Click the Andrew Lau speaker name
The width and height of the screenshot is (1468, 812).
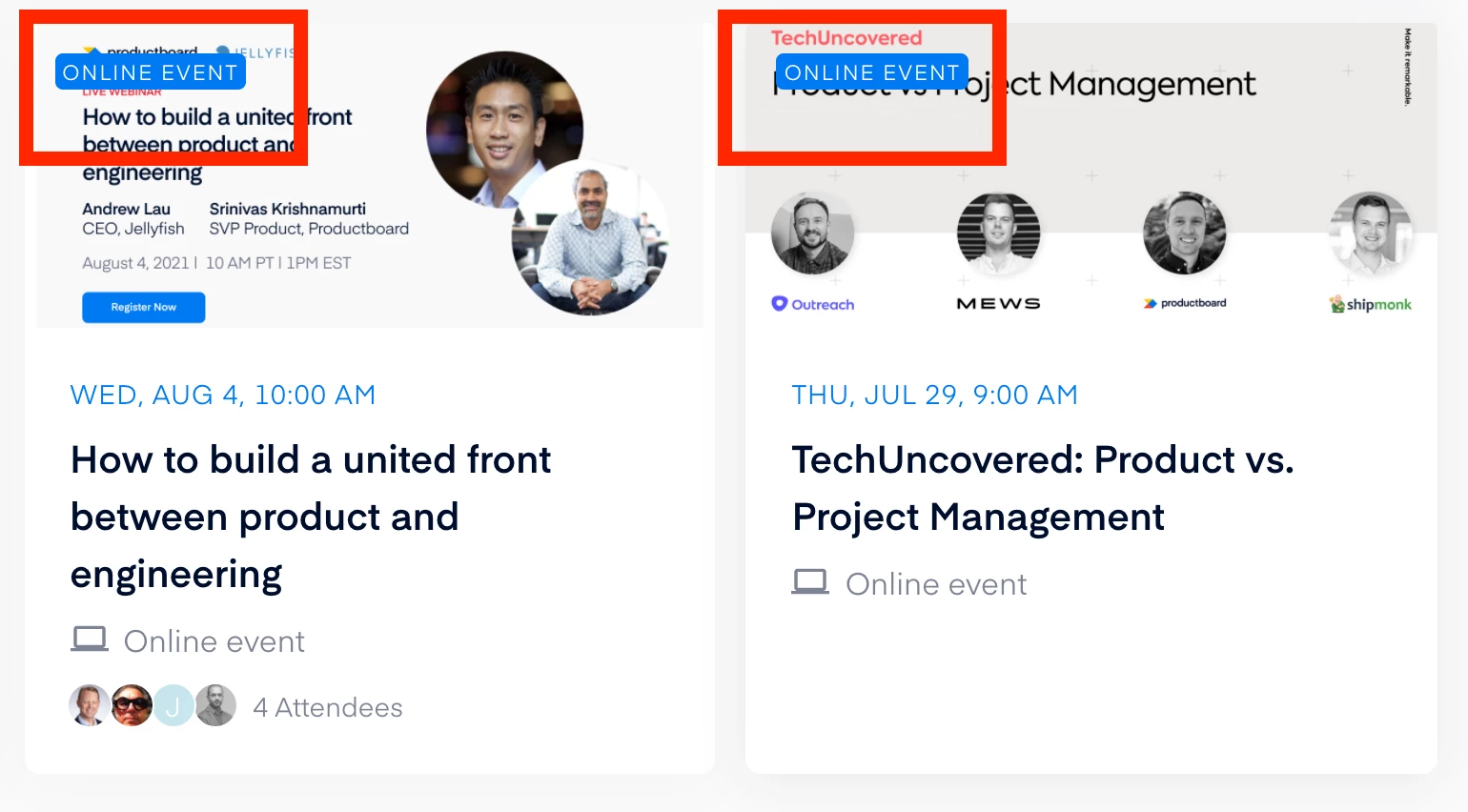(x=126, y=209)
